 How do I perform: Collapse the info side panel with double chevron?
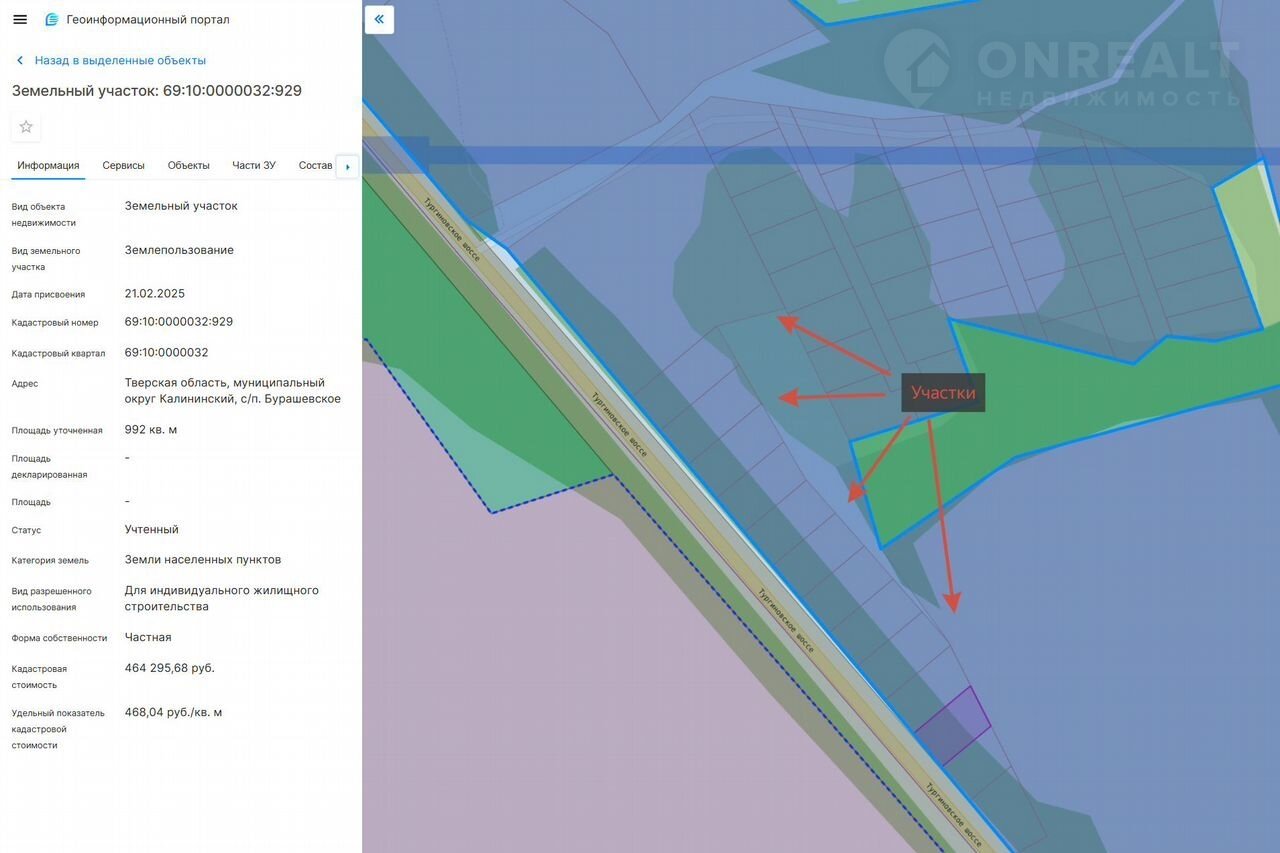point(379,19)
